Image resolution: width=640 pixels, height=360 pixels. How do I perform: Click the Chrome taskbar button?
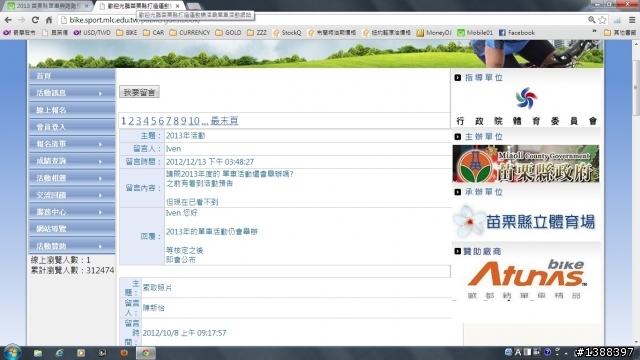click(x=146, y=353)
